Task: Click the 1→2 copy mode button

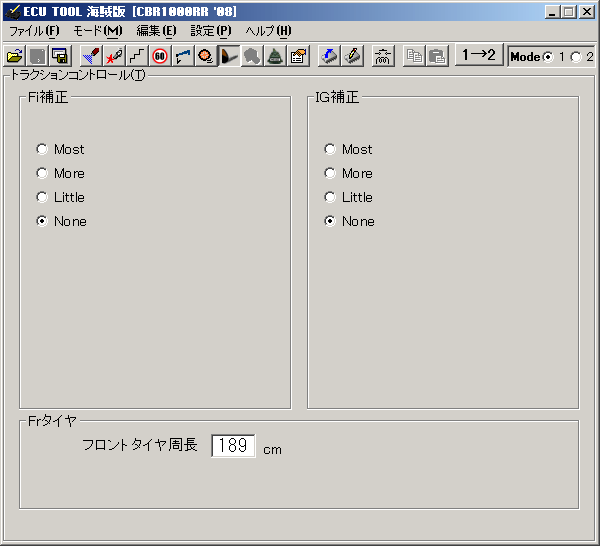Action: pyautogui.click(x=479, y=55)
